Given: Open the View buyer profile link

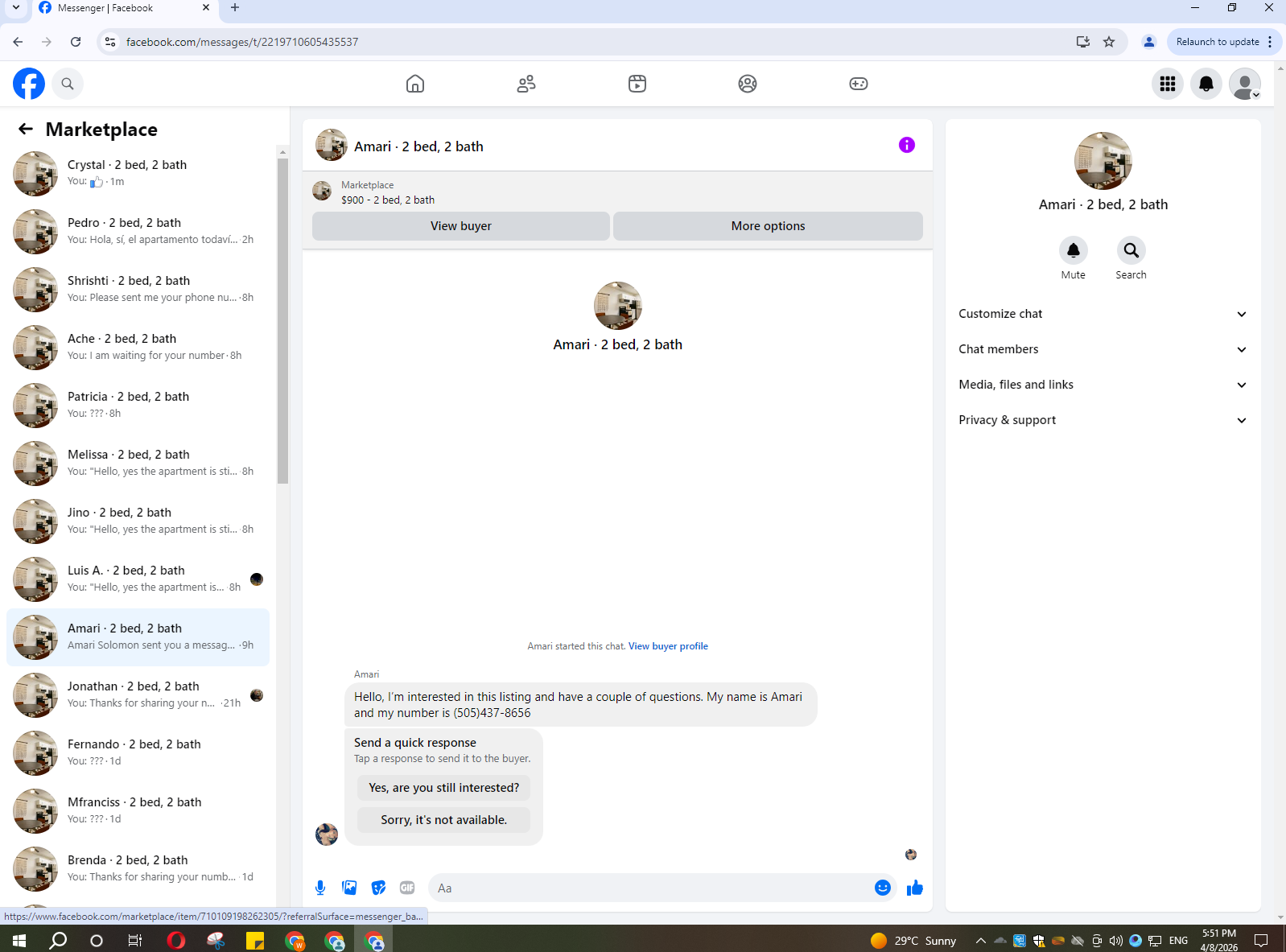Looking at the screenshot, I should [x=668, y=646].
